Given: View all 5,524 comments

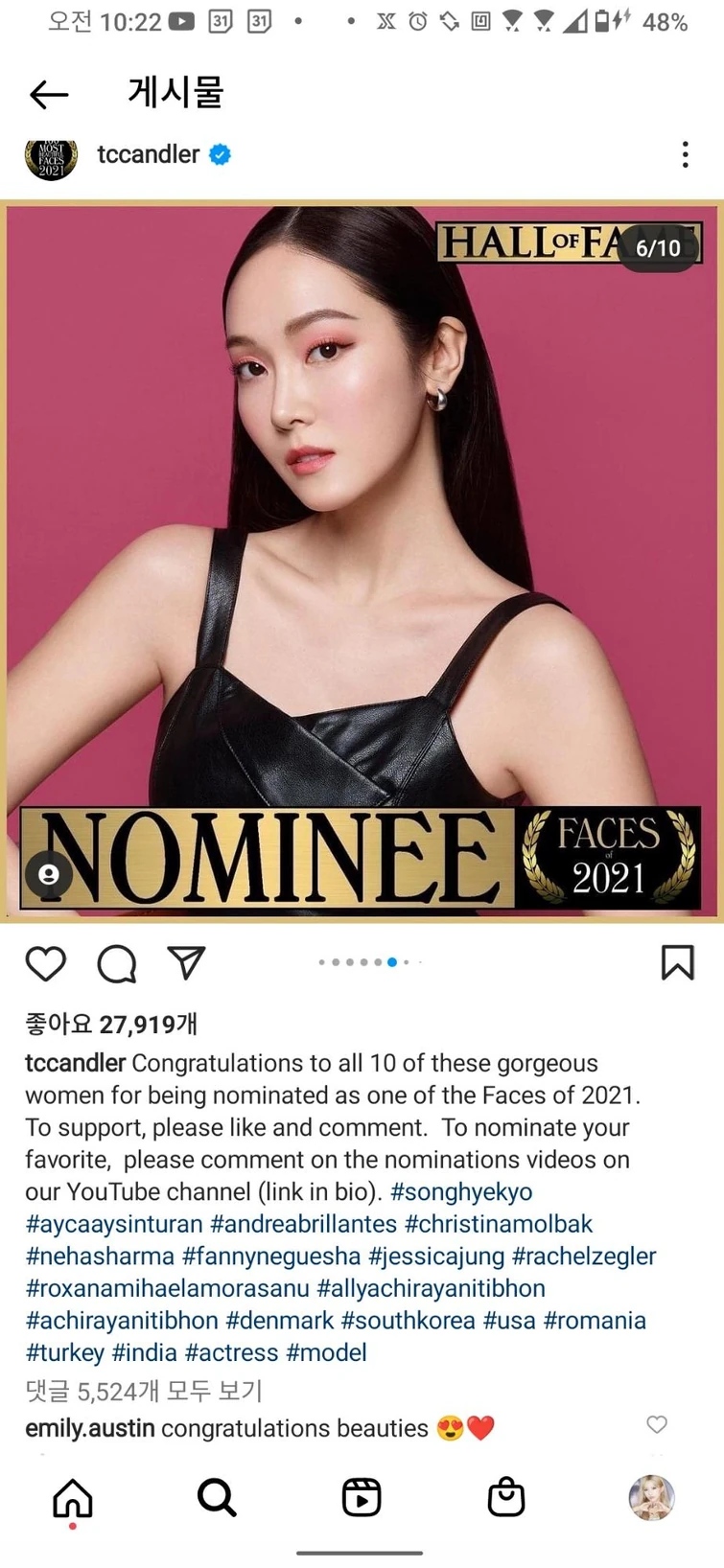Looking at the screenshot, I should [x=144, y=1391].
